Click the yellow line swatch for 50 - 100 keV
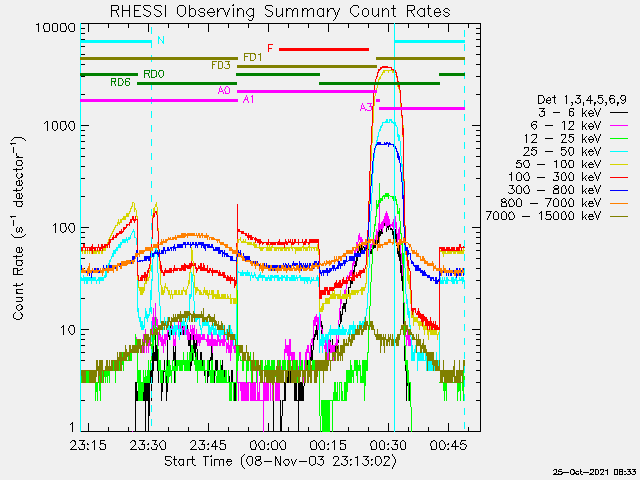 click(619, 164)
